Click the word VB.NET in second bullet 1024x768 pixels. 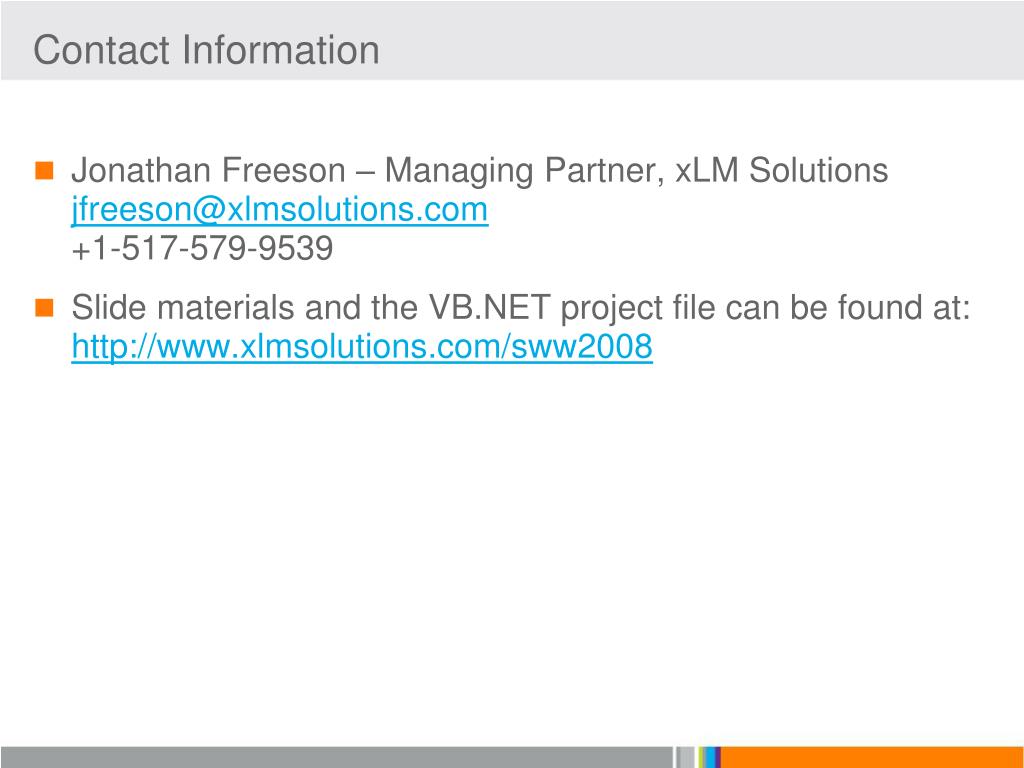tap(489, 307)
